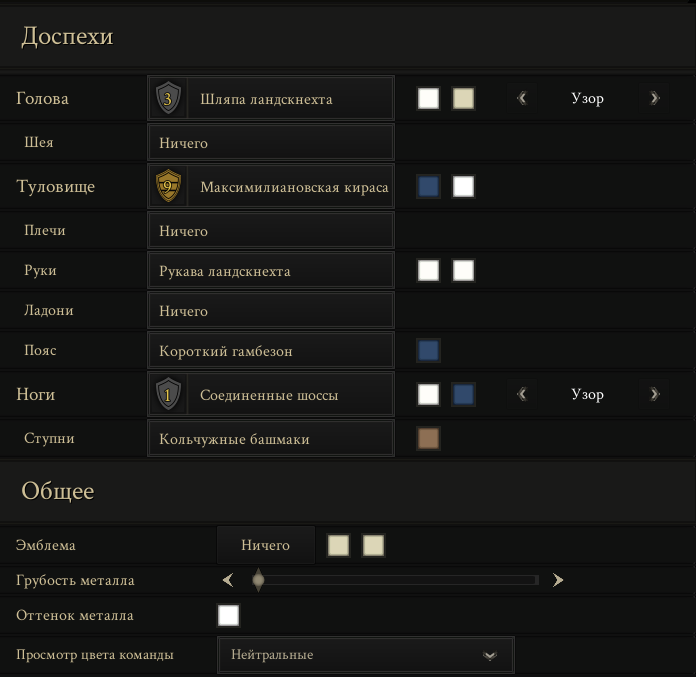Viewport: 696px width, 677px height.
Task: Select previous Узор pattern for Голова
Action: (x=522, y=98)
